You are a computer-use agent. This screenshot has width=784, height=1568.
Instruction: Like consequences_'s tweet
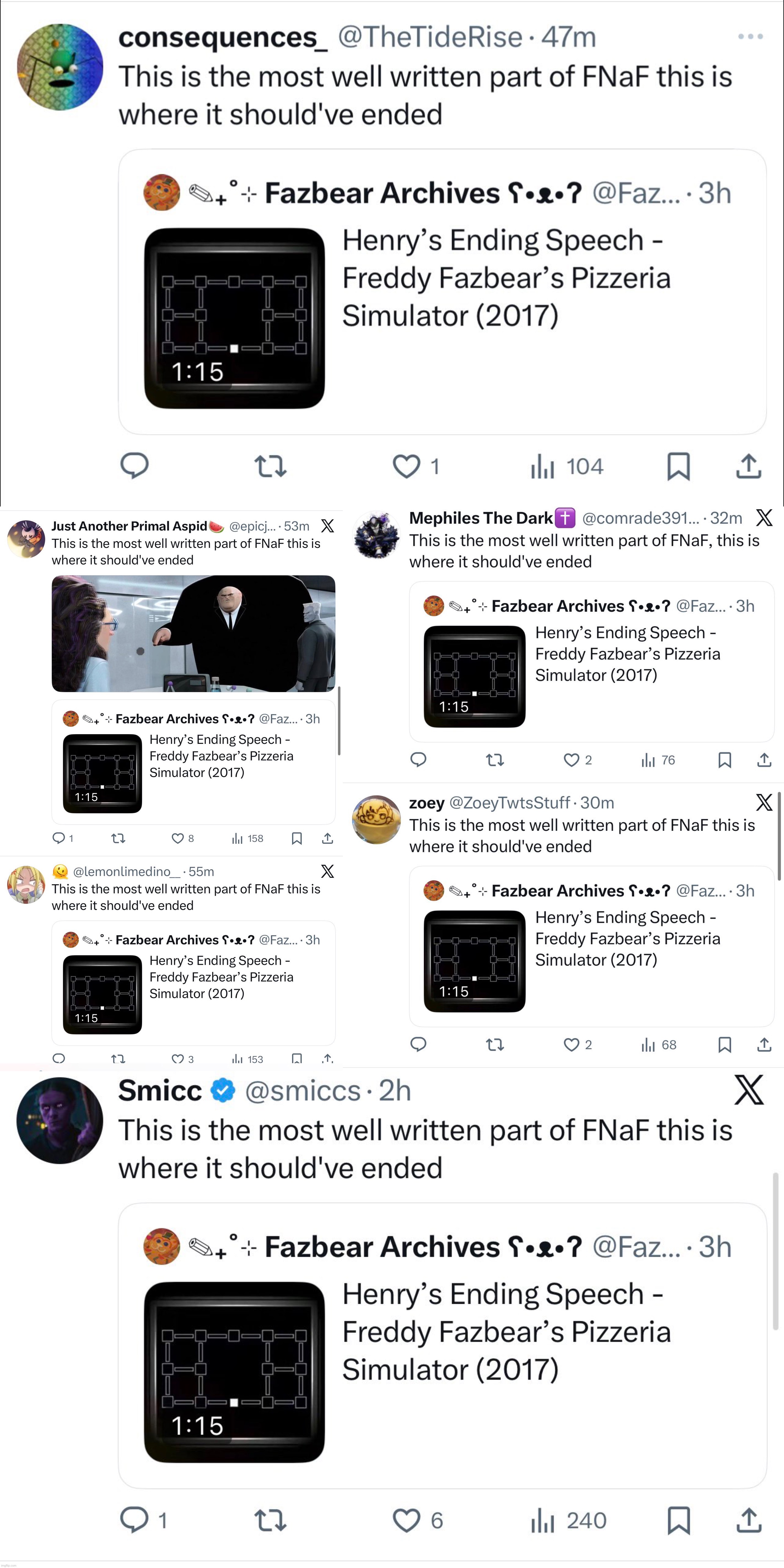[x=407, y=466]
